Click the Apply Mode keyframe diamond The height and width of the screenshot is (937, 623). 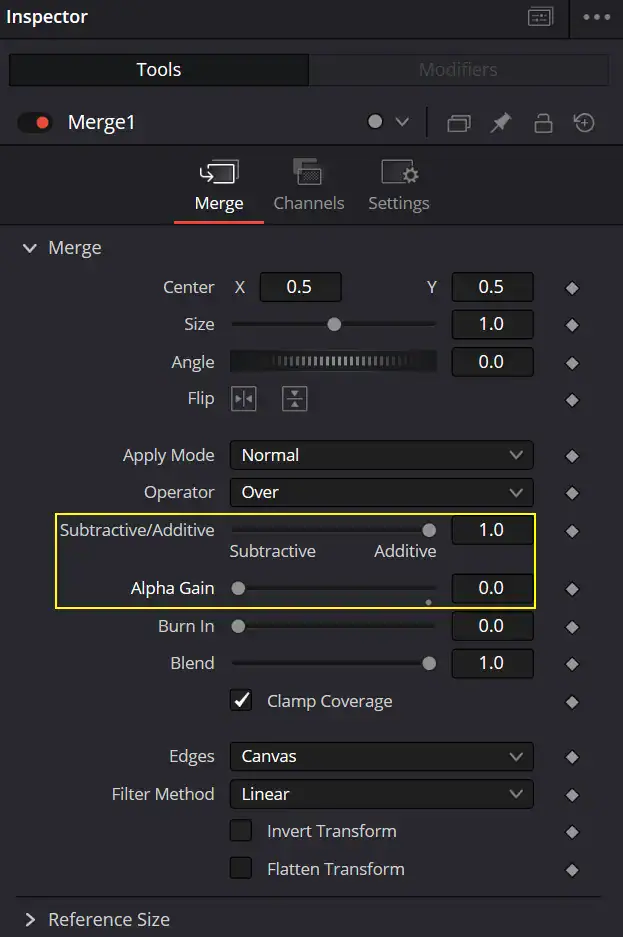click(x=572, y=456)
